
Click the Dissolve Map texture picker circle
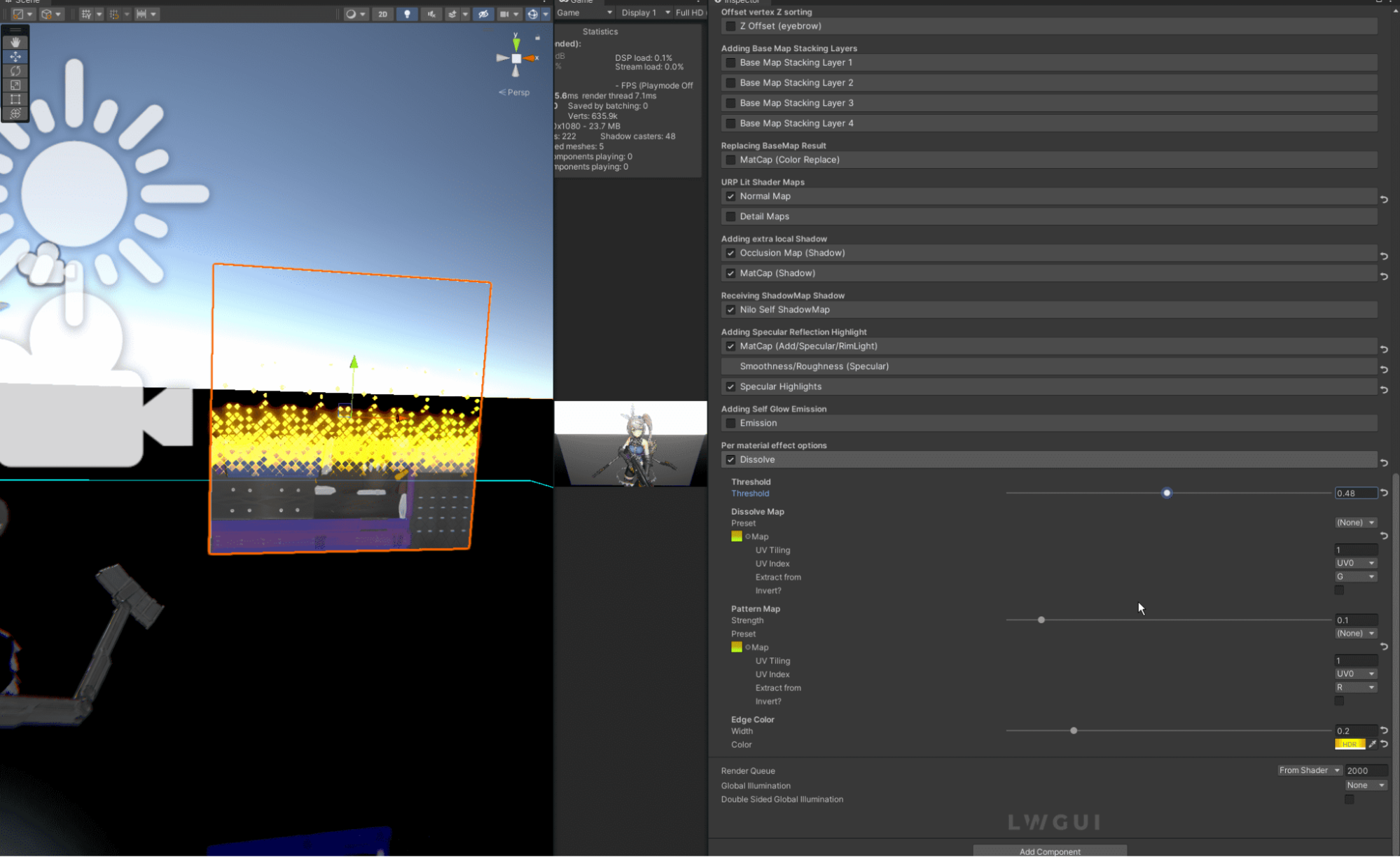(x=747, y=536)
